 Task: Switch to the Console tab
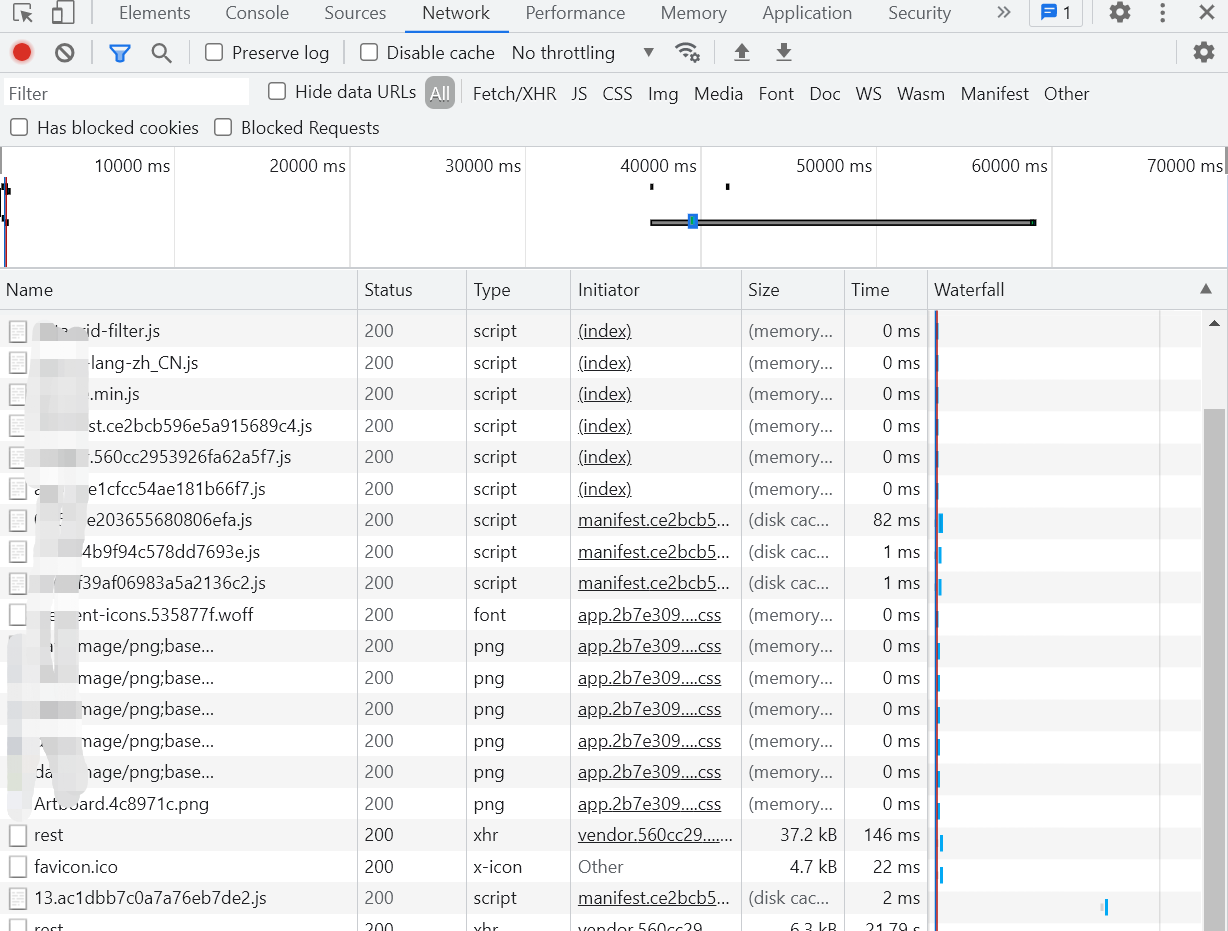pos(257,13)
